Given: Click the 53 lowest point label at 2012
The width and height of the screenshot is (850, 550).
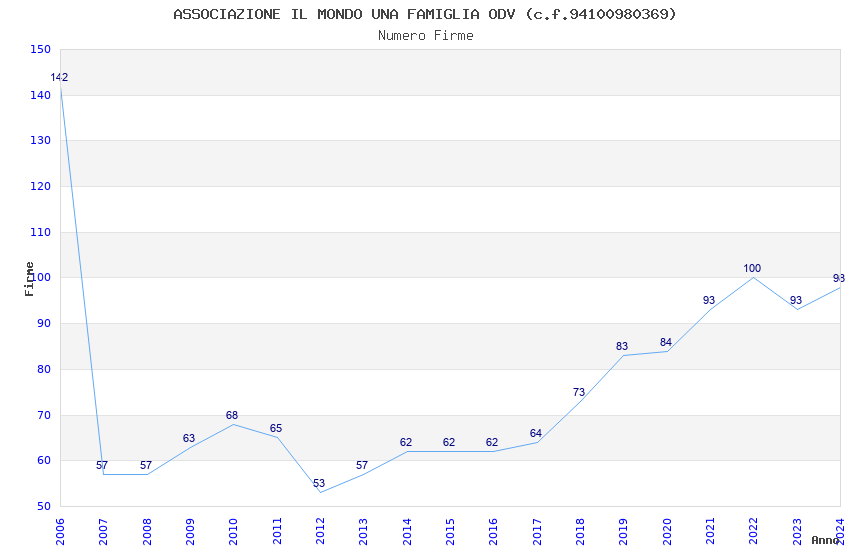Looking at the screenshot, I should click(x=319, y=483).
